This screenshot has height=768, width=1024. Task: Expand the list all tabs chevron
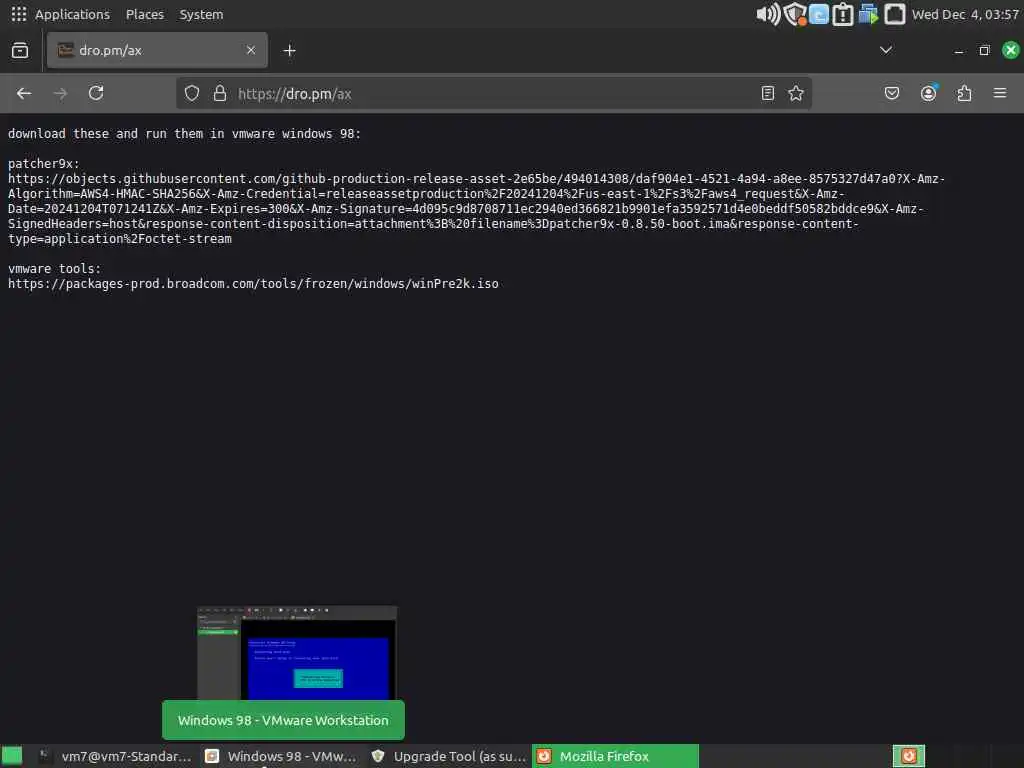point(886,50)
